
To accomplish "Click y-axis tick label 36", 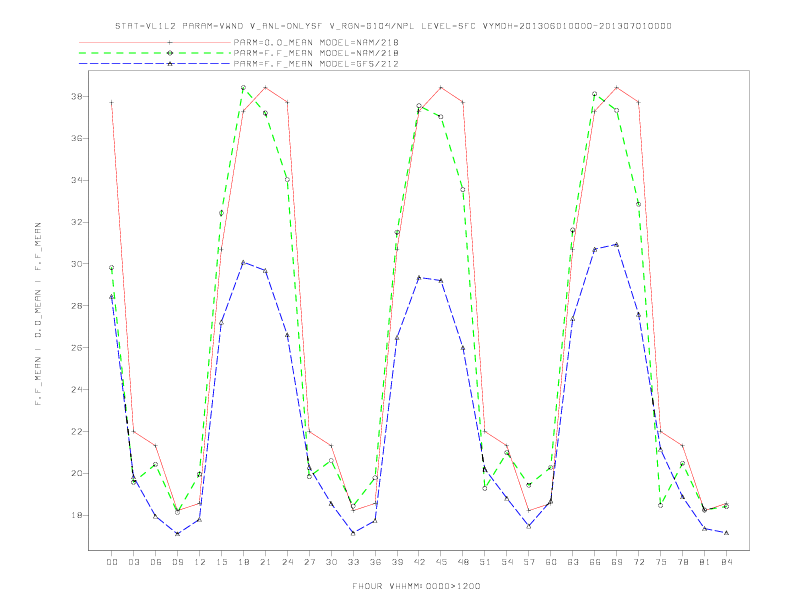I will click(x=77, y=138).
